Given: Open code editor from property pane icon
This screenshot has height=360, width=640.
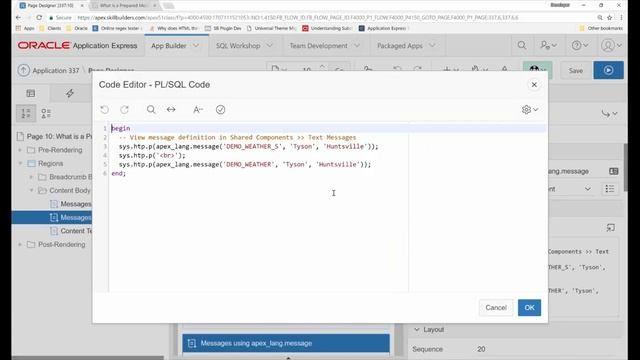Looking at the screenshot, I should point(611,228).
